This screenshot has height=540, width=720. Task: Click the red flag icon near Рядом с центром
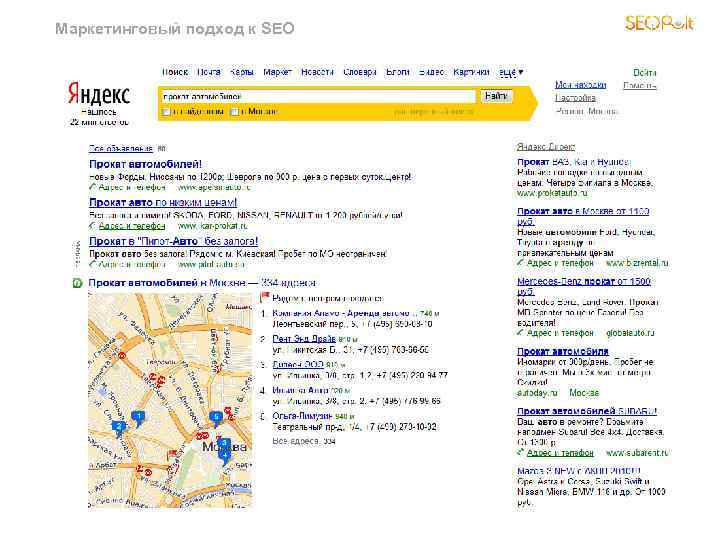(264, 298)
